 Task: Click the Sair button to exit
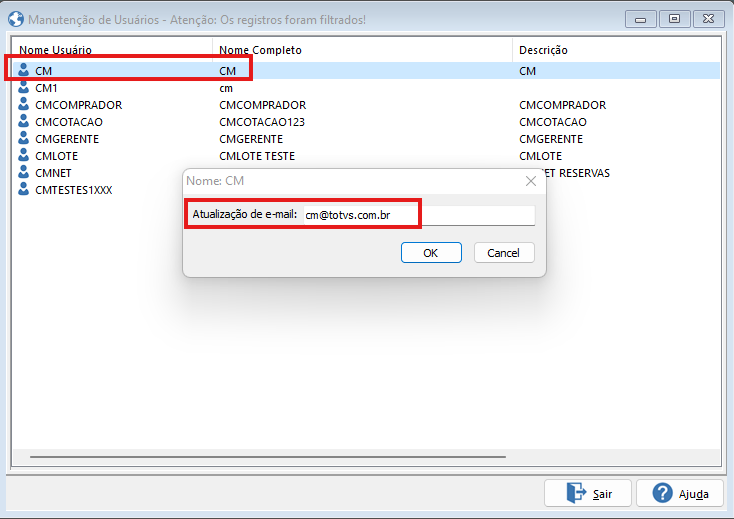[x=588, y=493]
